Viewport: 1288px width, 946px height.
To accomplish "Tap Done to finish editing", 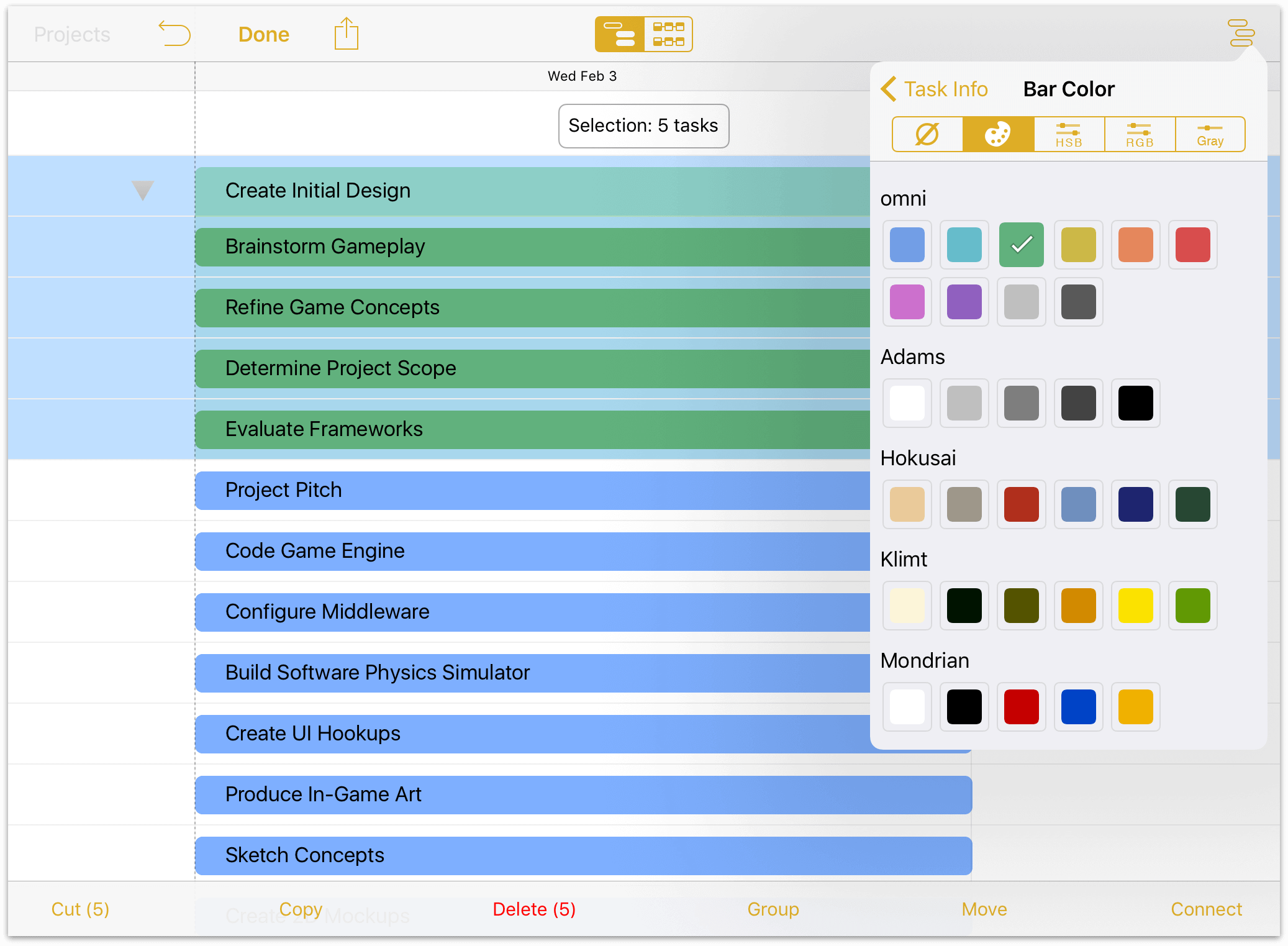I will [264, 34].
